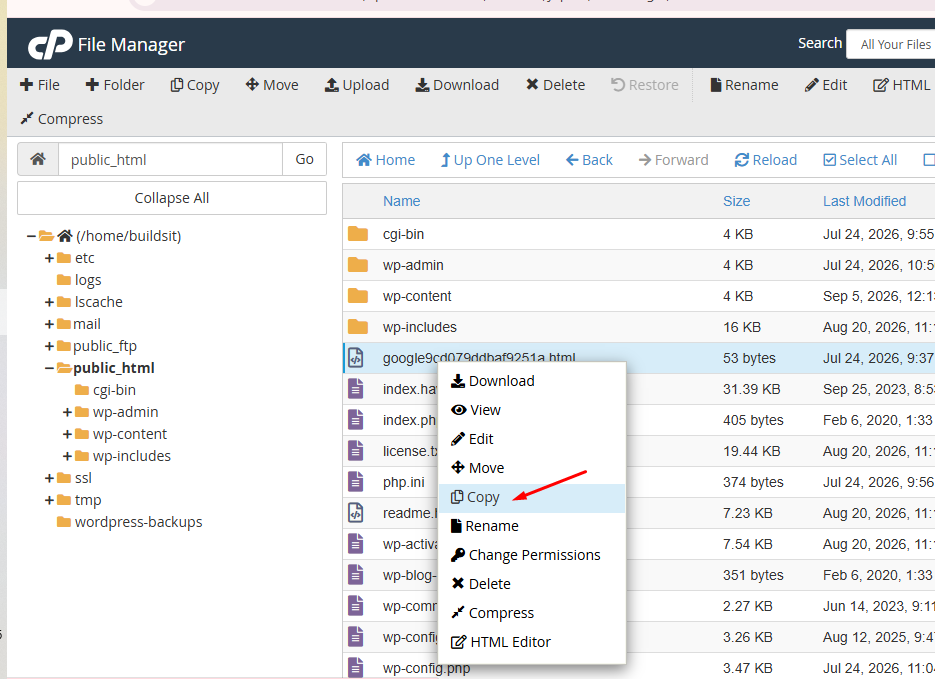This screenshot has height=679, width=935.
Task: Sort files by the Name column header
Action: click(x=401, y=201)
